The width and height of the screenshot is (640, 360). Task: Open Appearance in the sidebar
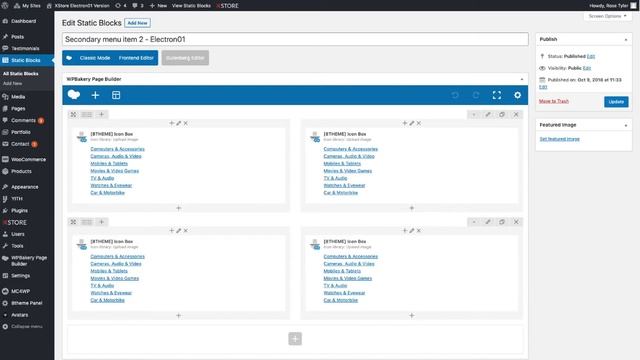(24, 187)
